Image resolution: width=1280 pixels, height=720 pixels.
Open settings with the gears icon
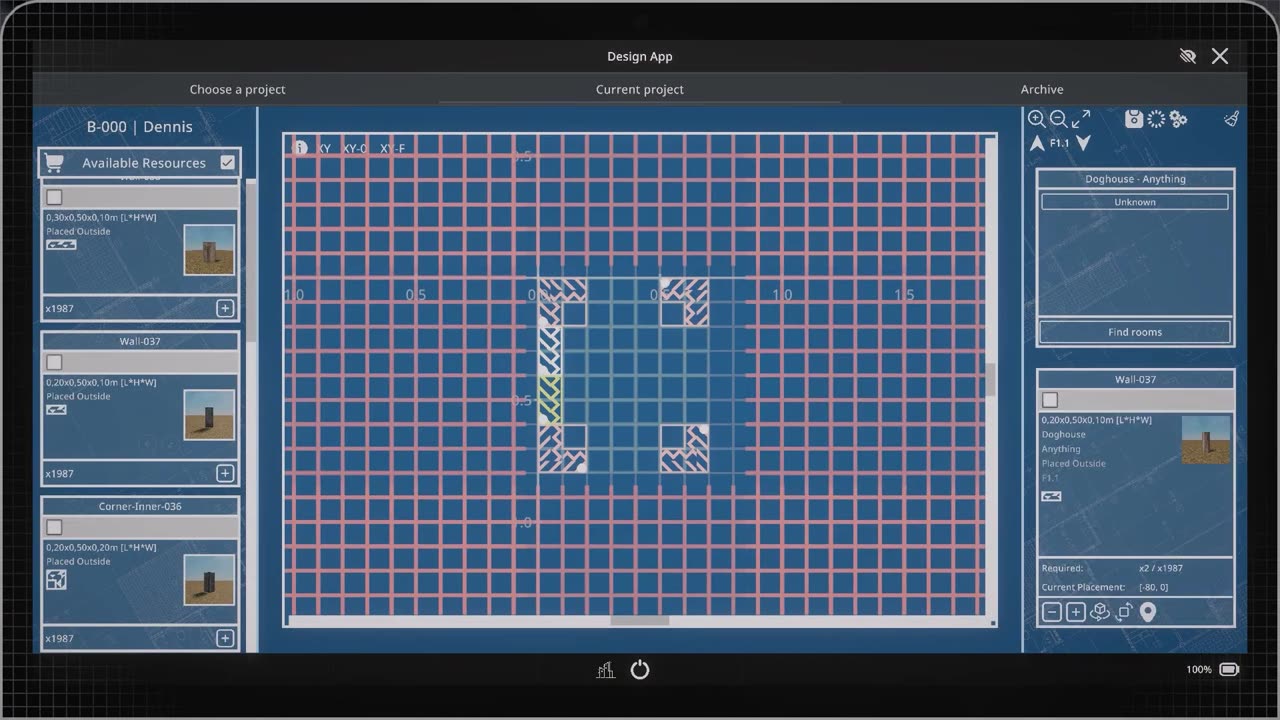coord(1178,119)
